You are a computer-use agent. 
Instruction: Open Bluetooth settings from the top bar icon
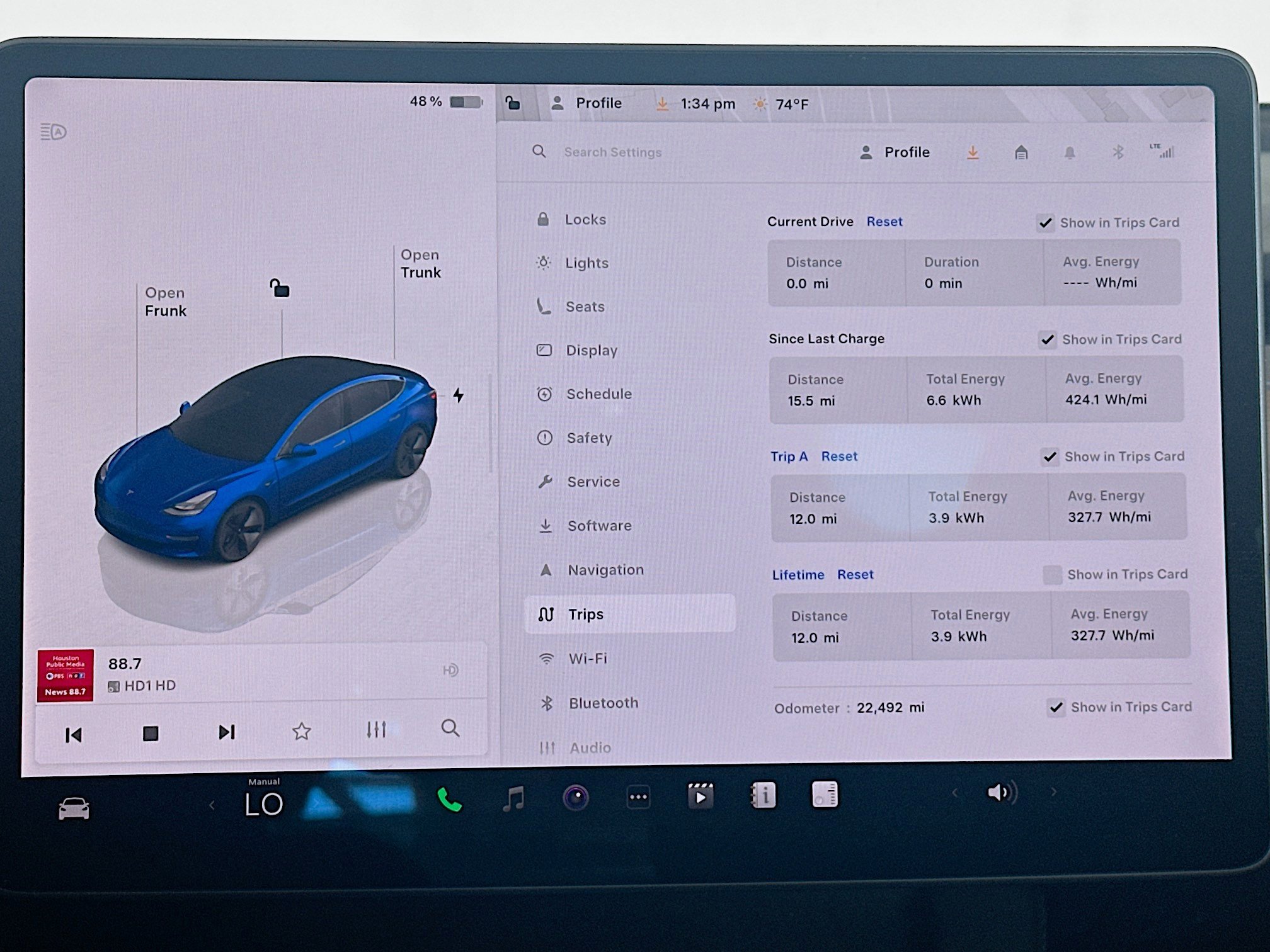tap(1119, 152)
